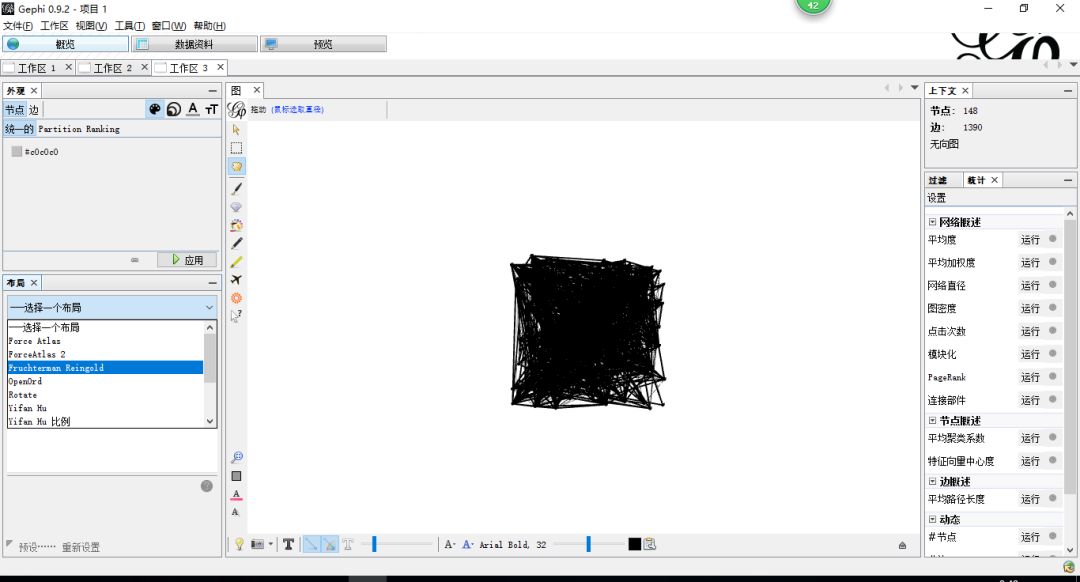Open the screenshot options dropdown arrow
The width and height of the screenshot is (1080, 582).
coord(271,544)
